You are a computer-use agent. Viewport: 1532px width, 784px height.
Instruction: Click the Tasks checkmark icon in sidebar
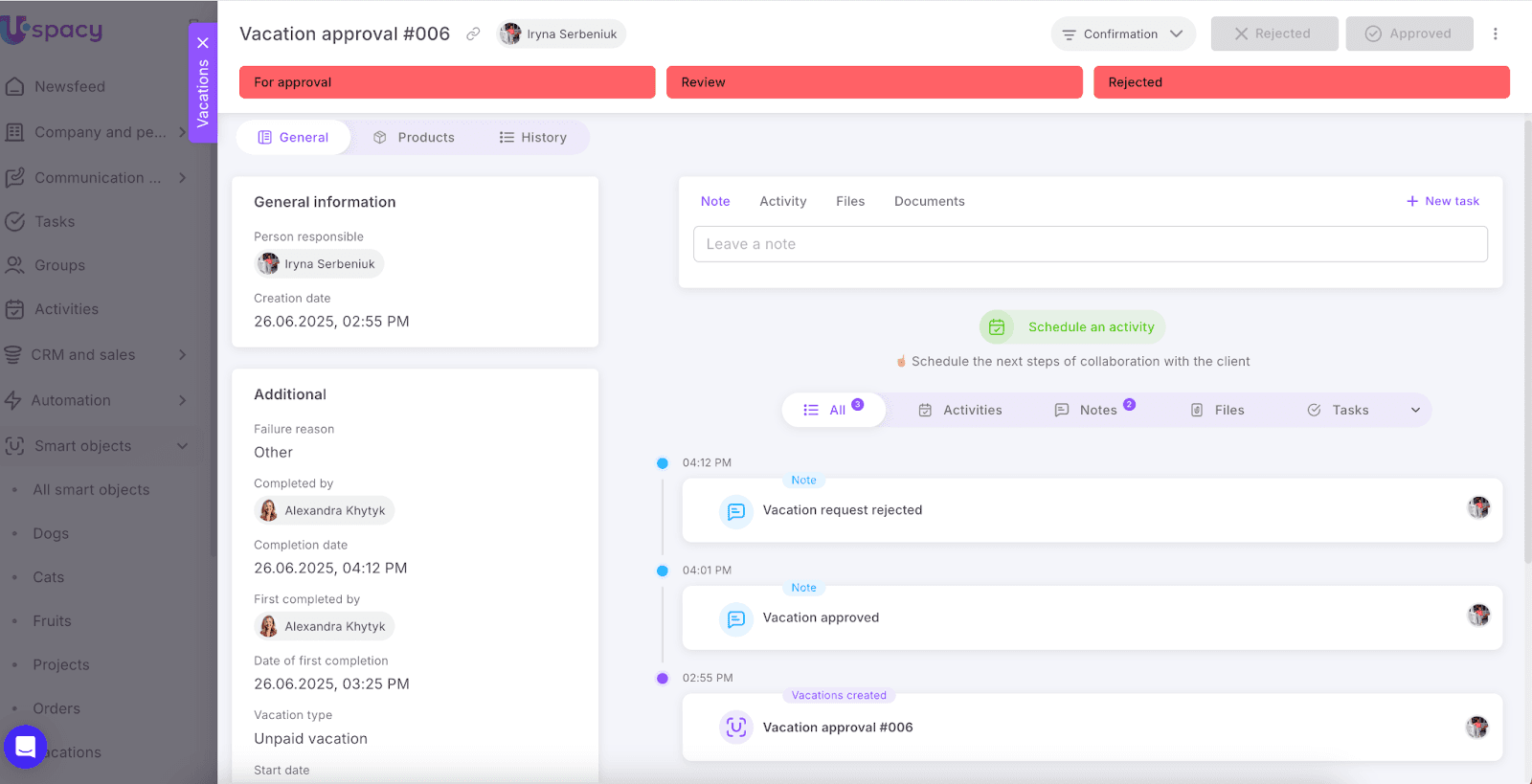click(15, 222)
